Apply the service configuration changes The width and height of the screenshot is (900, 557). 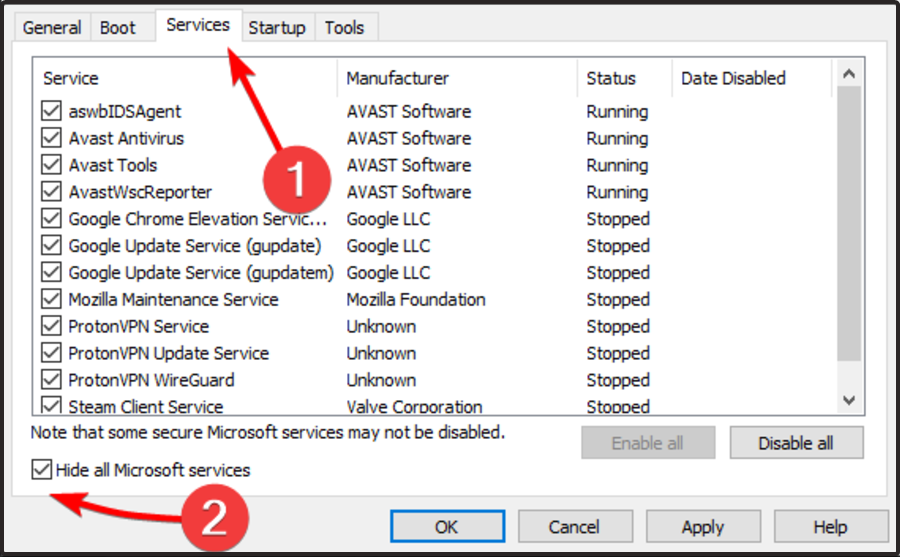(702, 527)
